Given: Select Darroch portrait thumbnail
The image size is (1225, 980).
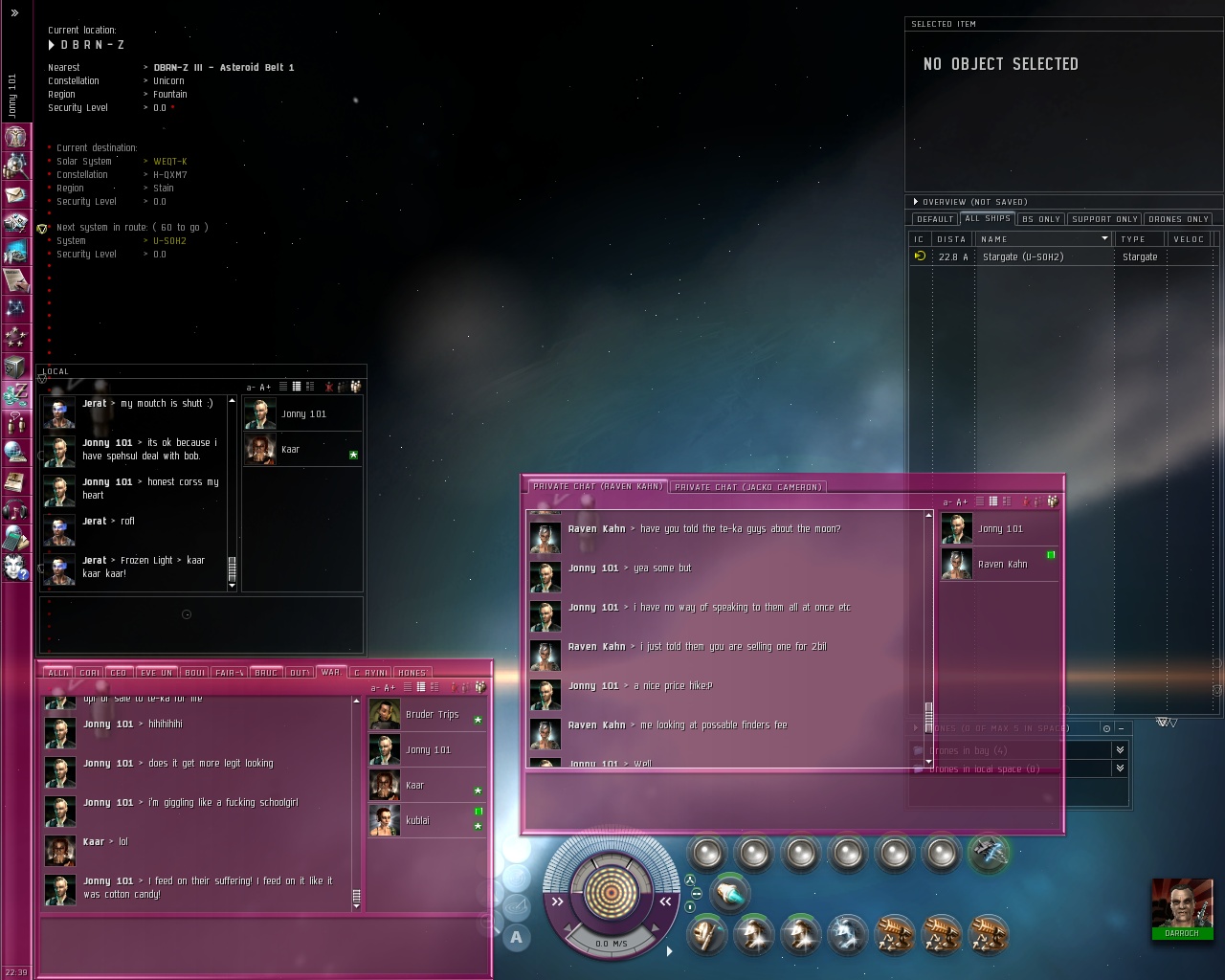Looking at the screenshot, I should pos(1181,909).
